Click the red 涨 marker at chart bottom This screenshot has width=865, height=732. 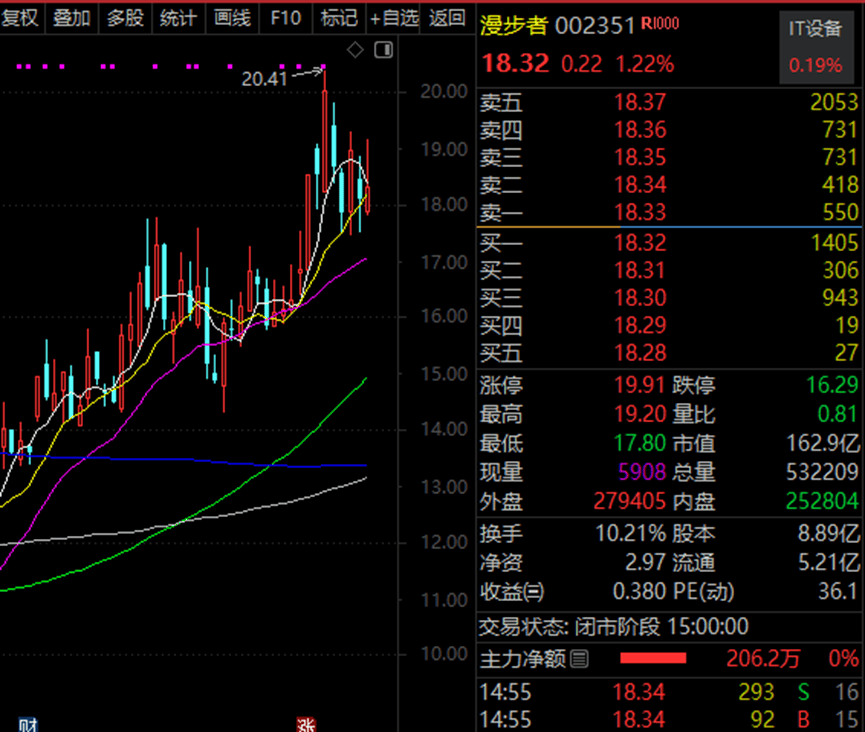click(x=306, y=725)
